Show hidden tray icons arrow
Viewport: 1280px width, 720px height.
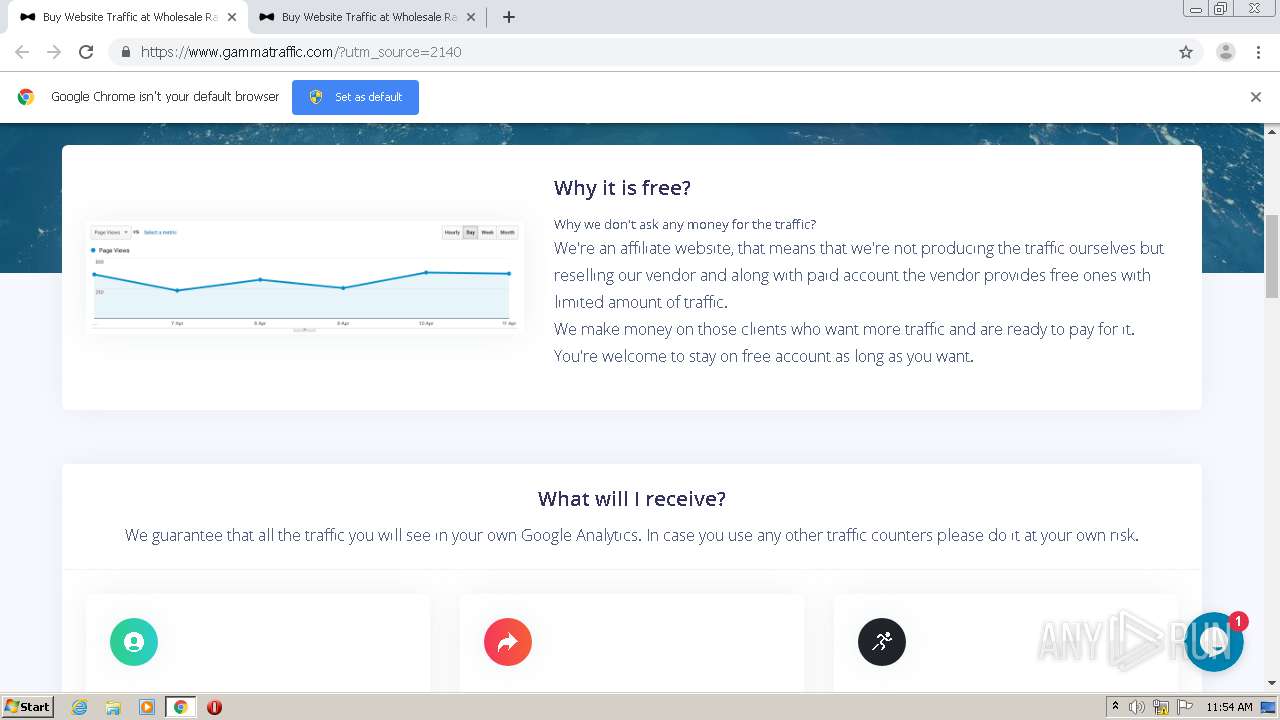1115,707
